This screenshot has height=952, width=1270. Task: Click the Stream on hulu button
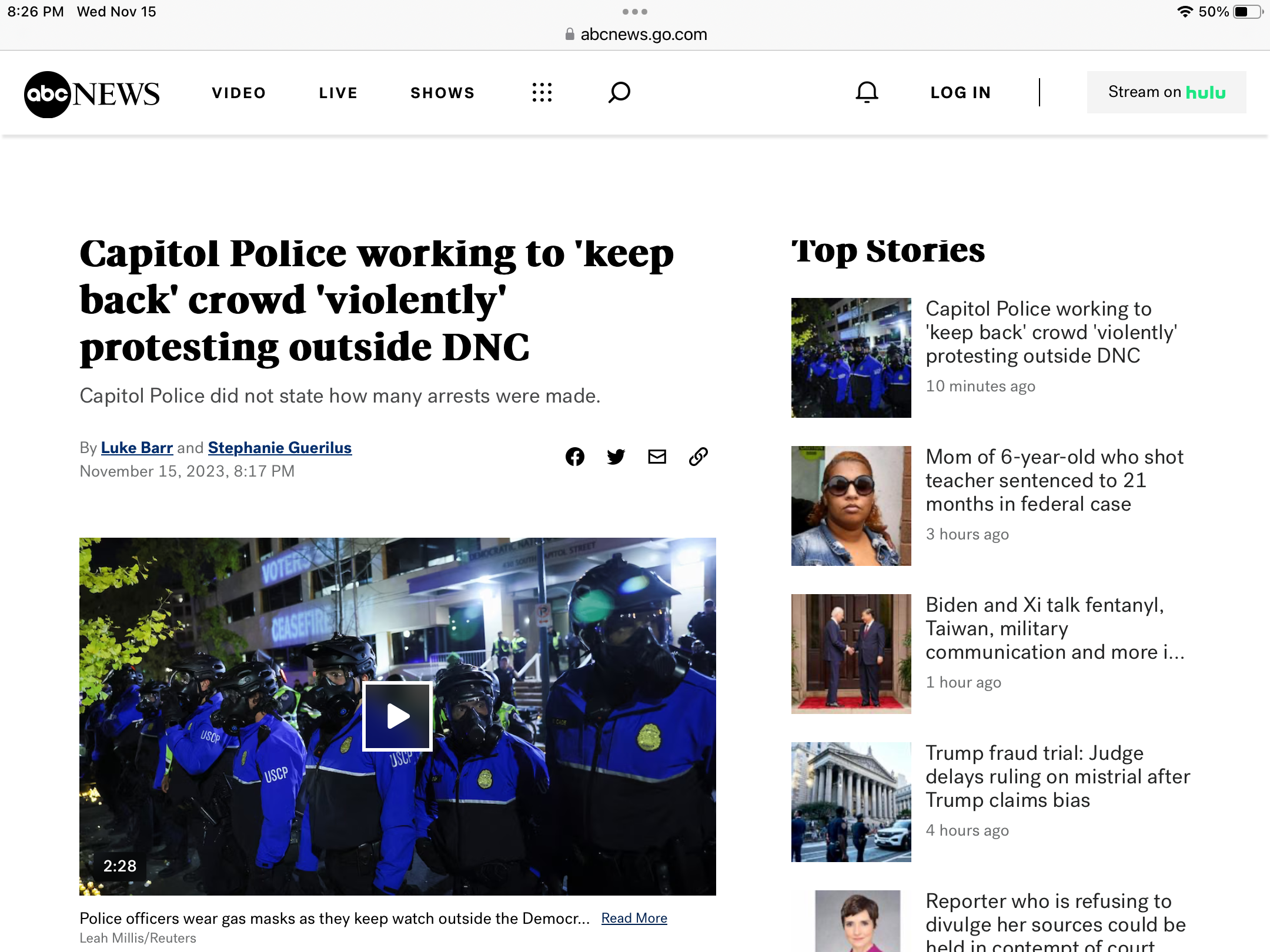(1167, 92)
